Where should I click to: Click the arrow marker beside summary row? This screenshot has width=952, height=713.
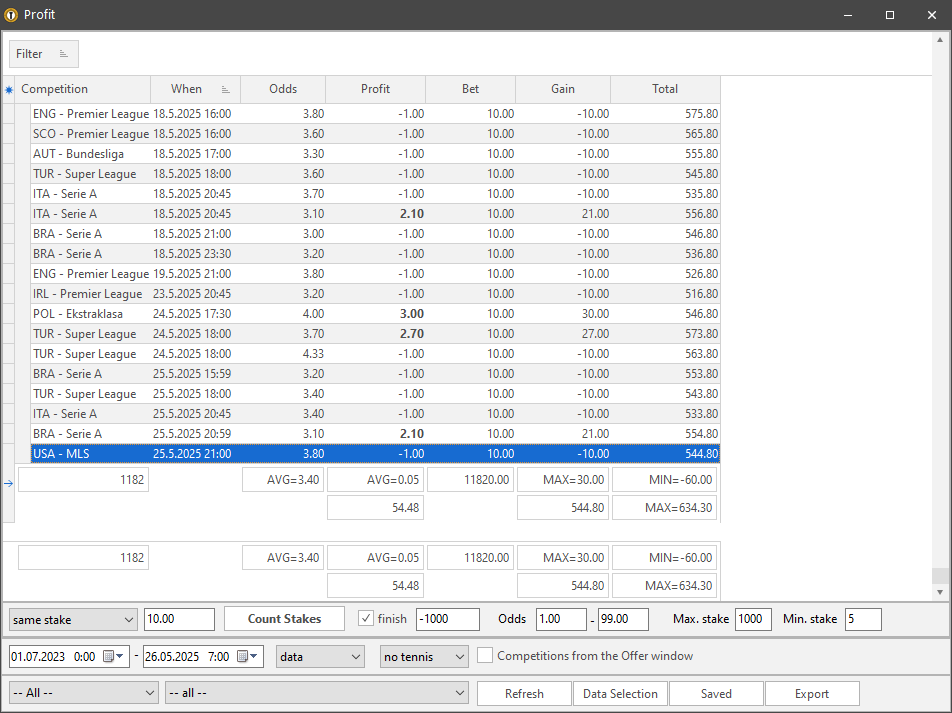(9, 482)
